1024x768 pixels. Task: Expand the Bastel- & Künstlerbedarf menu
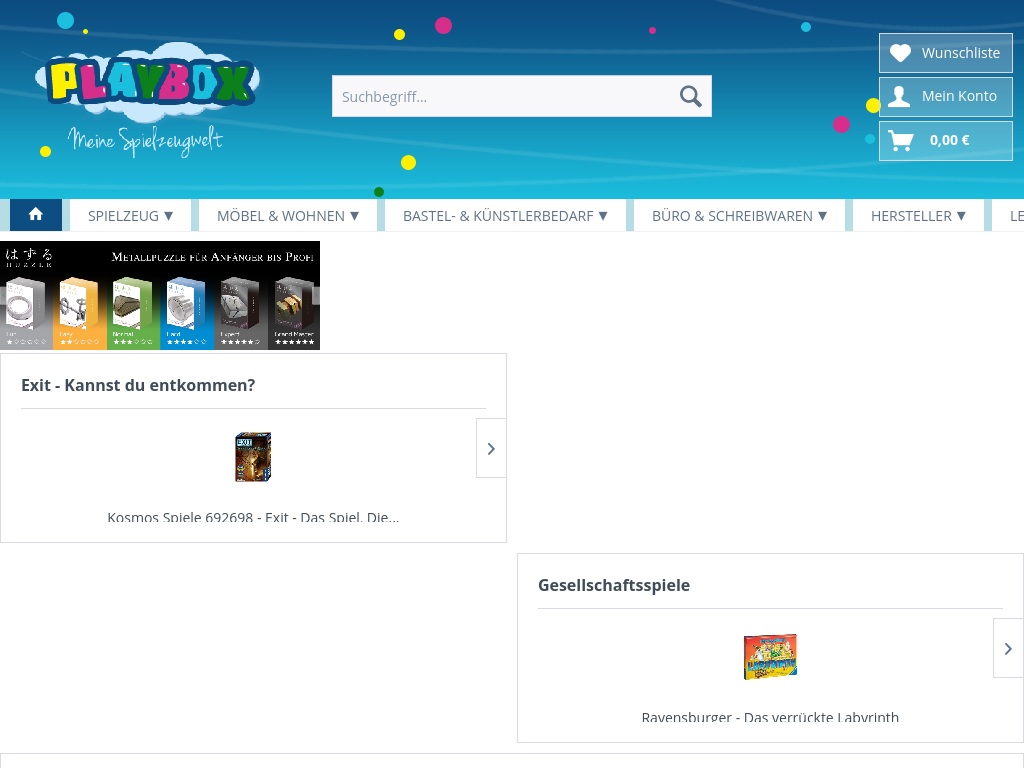505,215
